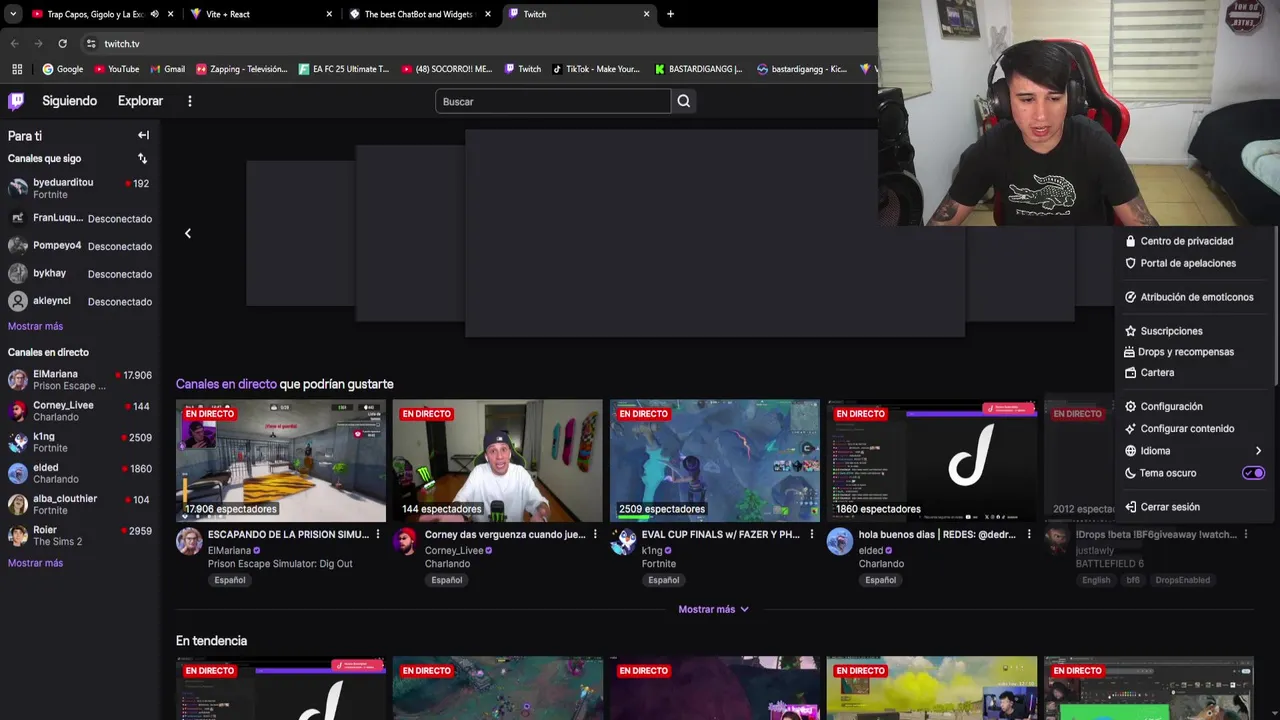The width and height of the screenshot is (1280, 720).
Task: Open akleyncl channel in sidebar
Action: [x=80, y=301]
